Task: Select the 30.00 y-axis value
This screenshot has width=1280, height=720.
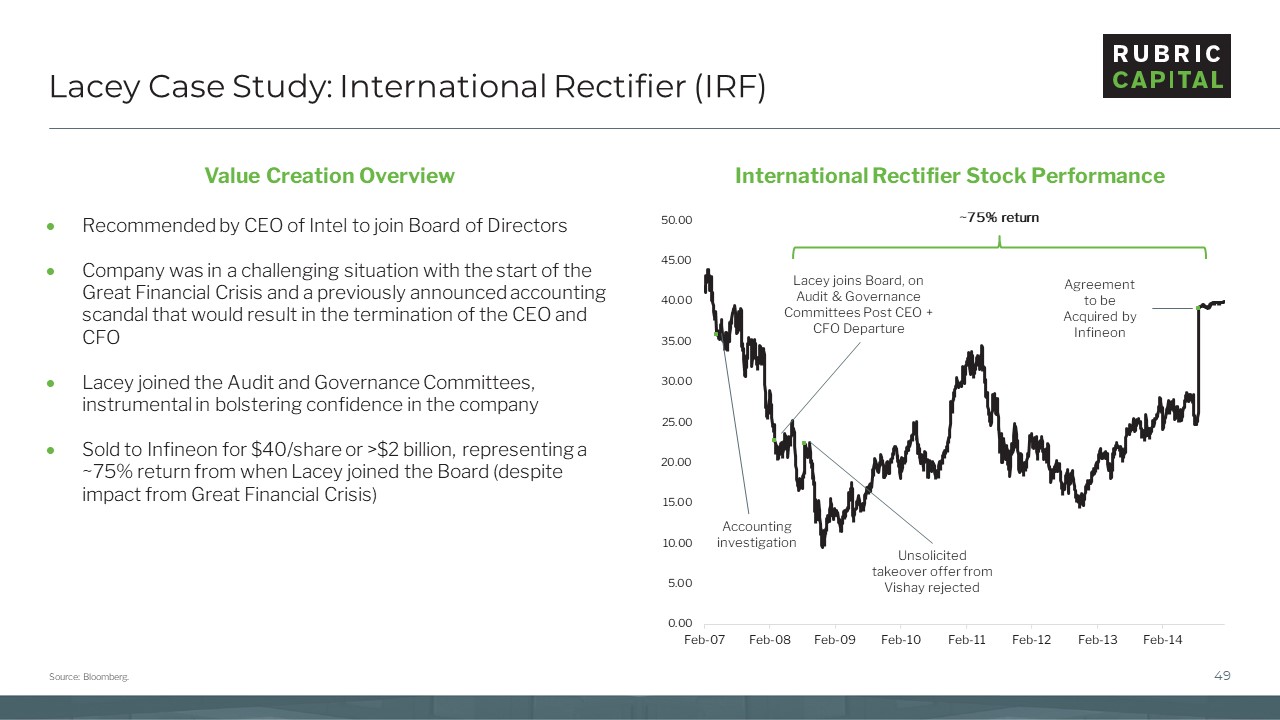Action: (676, 381)
